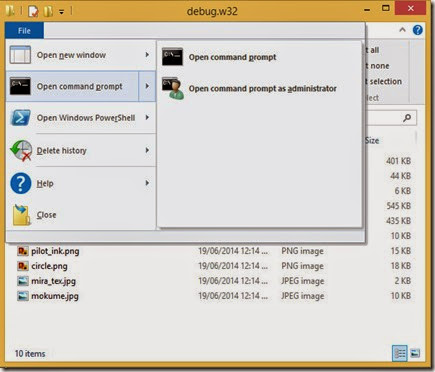435x372 pixels.
Task: Click the 545 KB size cell
Action: click(398, 206)
